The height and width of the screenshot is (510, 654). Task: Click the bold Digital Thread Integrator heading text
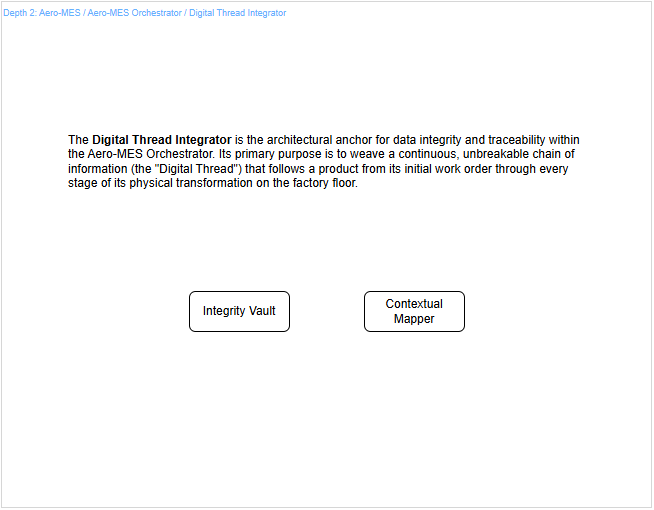(x=161, y=140)
